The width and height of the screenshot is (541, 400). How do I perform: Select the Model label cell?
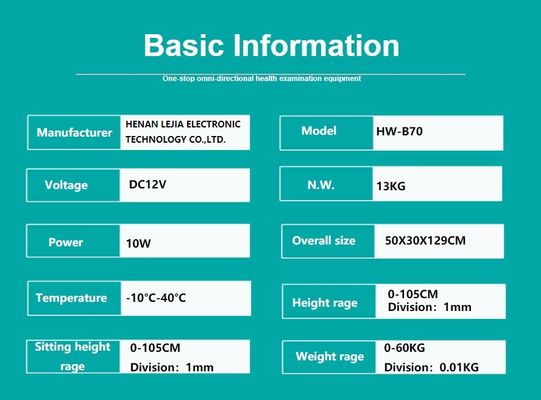coord(326,133)
